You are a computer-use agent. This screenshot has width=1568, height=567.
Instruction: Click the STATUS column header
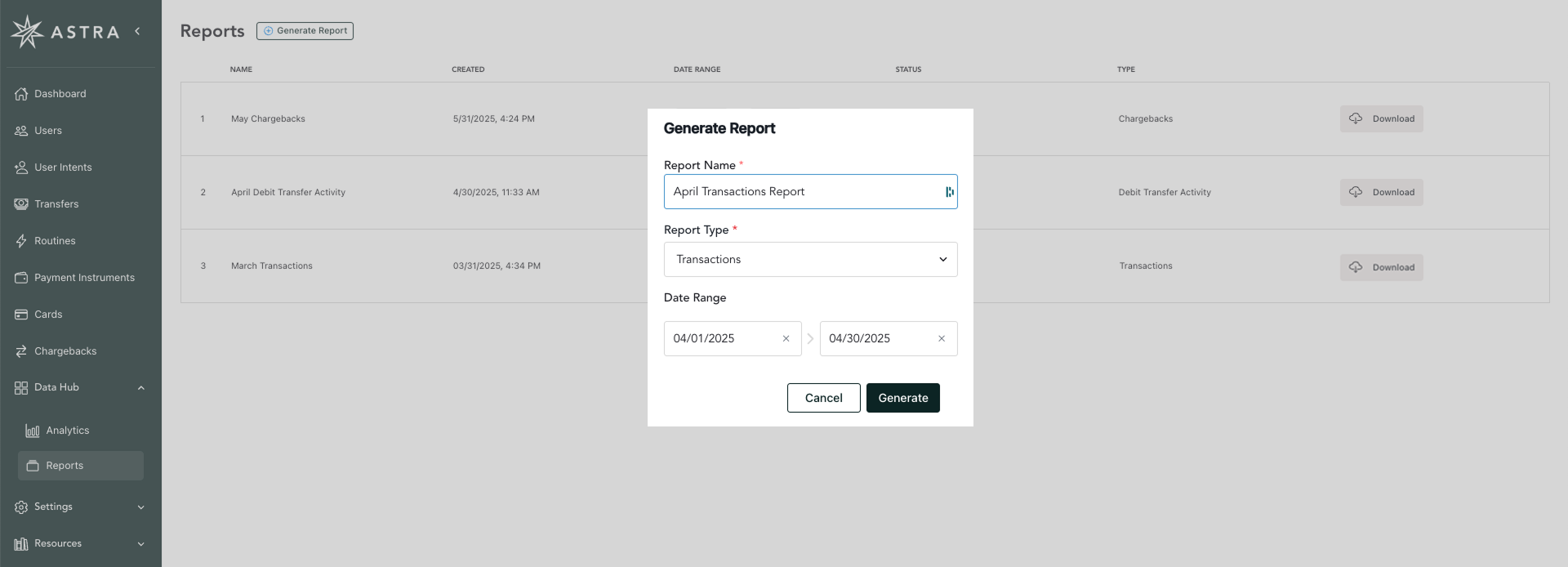(x=908, y=69)
